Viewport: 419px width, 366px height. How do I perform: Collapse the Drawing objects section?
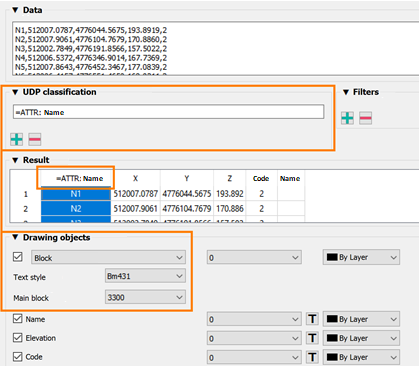point(15,237)
